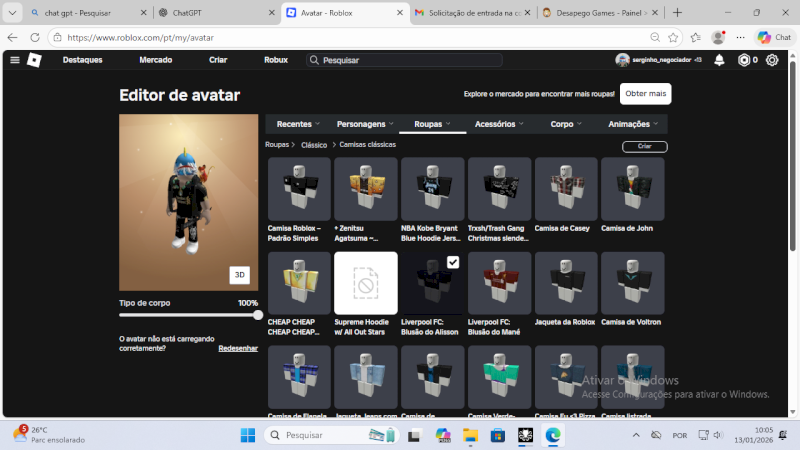This screenshot has width=800, height=450.
Task: Open Task View on the taskbar
Action: (x=414, y=435)
